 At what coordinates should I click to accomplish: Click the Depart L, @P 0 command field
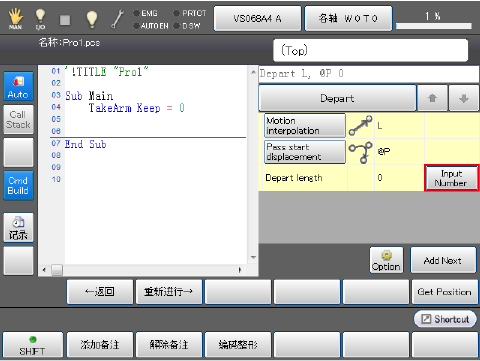pos(369,74)
